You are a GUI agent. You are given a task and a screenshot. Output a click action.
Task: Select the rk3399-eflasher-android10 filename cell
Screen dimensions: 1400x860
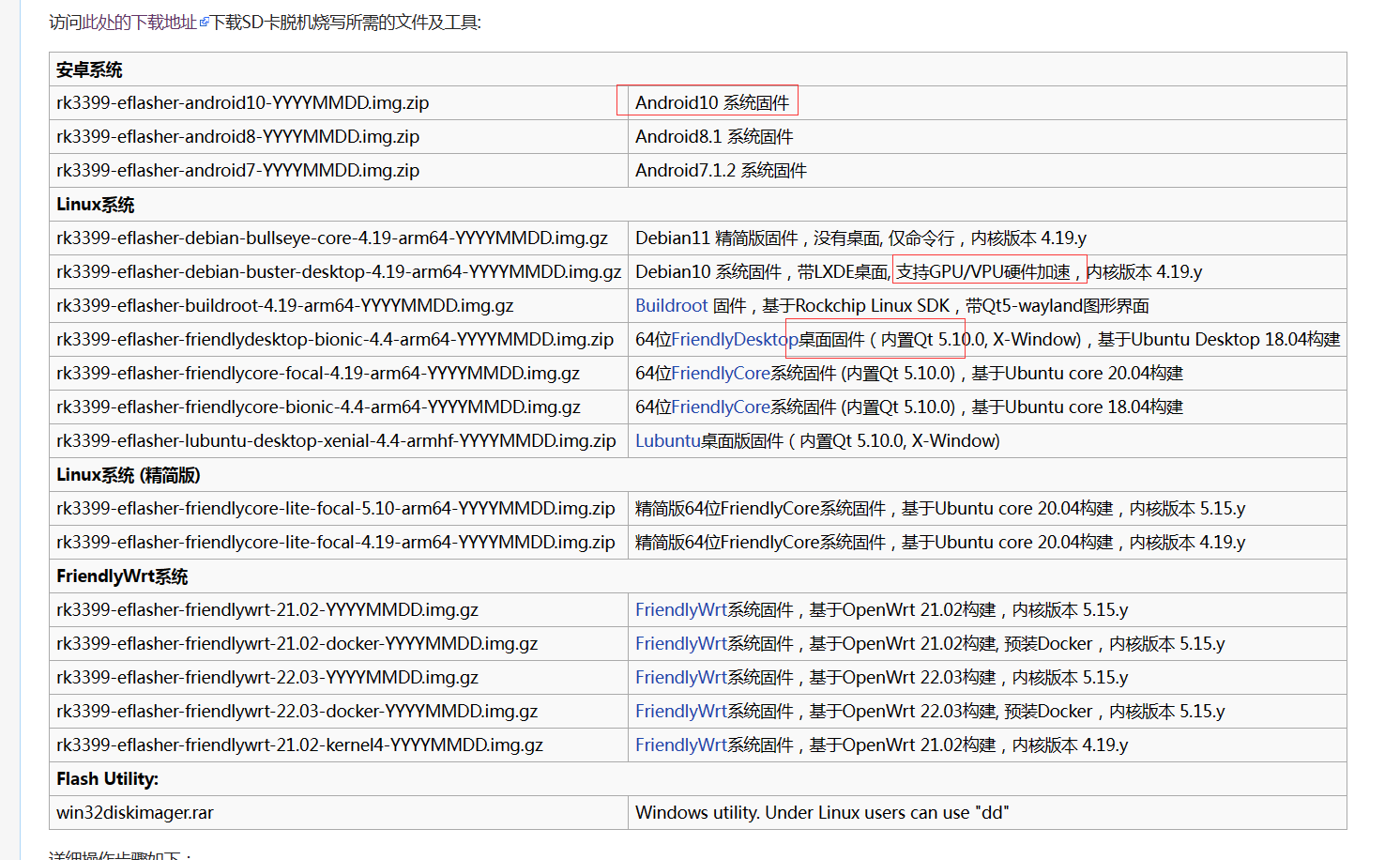point(242,102)
